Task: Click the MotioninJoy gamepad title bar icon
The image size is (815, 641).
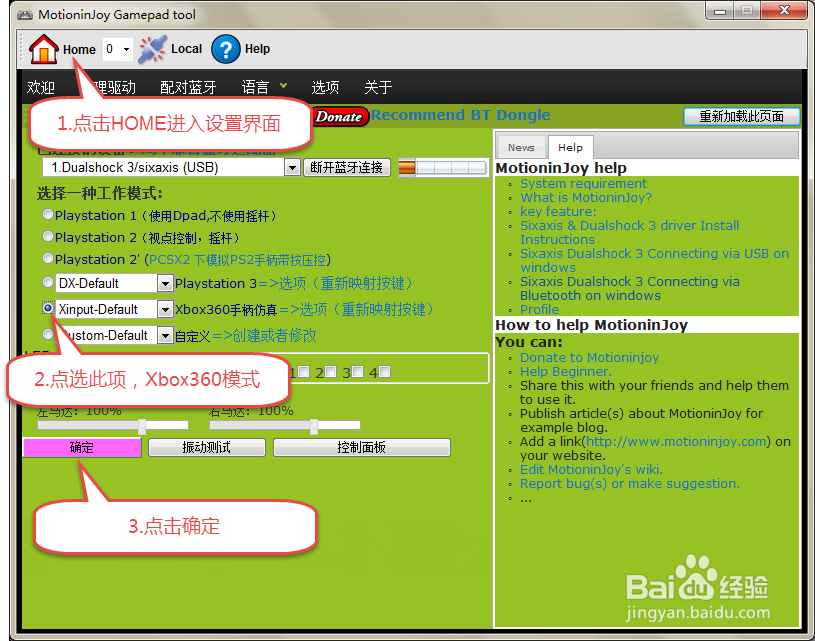Action: tap(25, 15)
